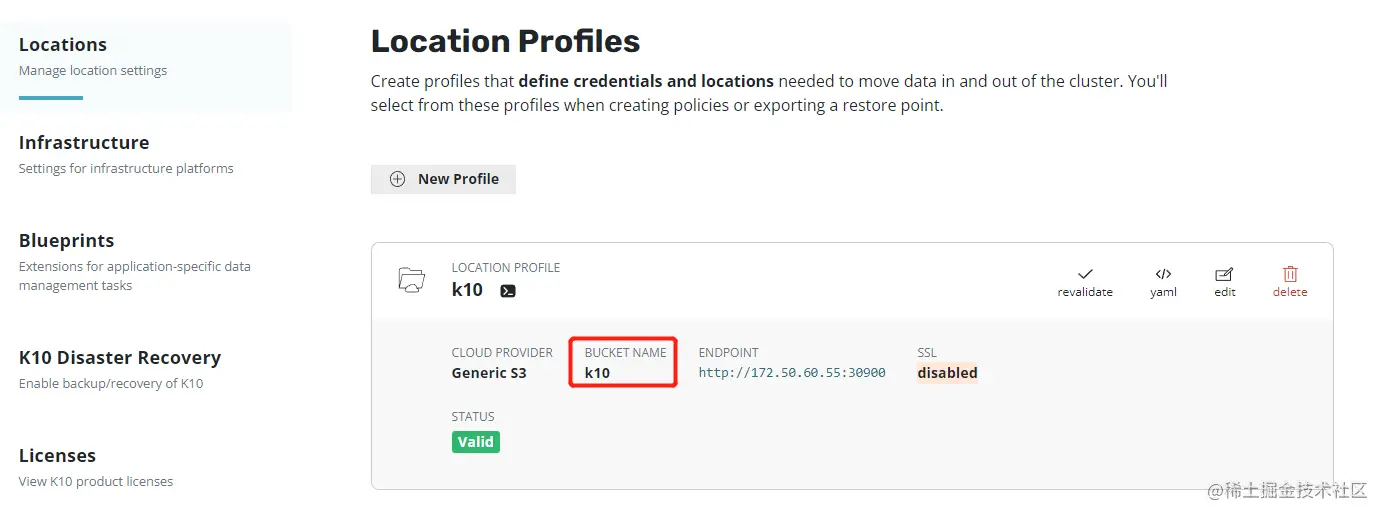
Task: Click the k10 profile name title
Action: click(467, 290)
